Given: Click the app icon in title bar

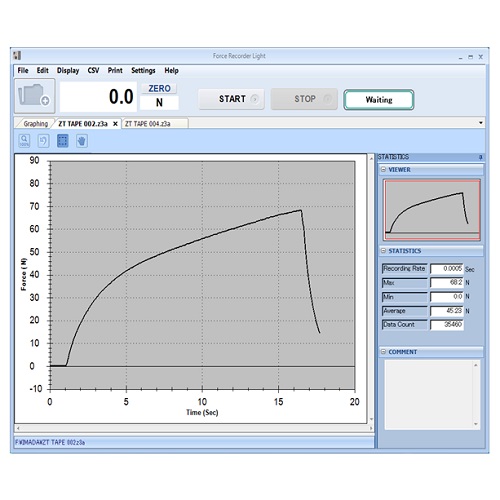Looking at the screenshot, I should pos(17,55).
